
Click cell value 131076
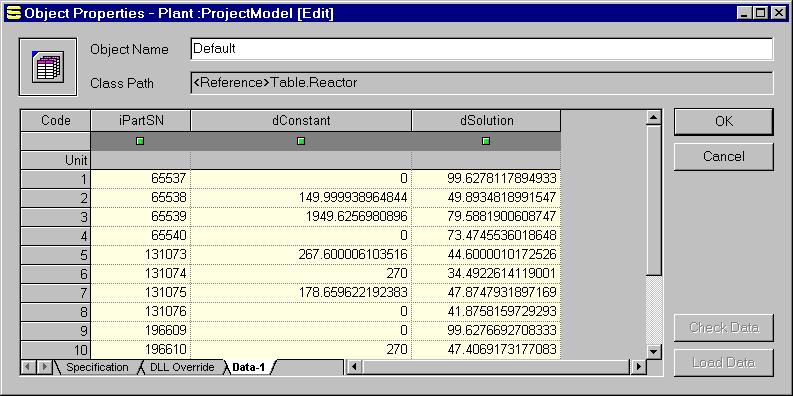[x=141, y=312]
